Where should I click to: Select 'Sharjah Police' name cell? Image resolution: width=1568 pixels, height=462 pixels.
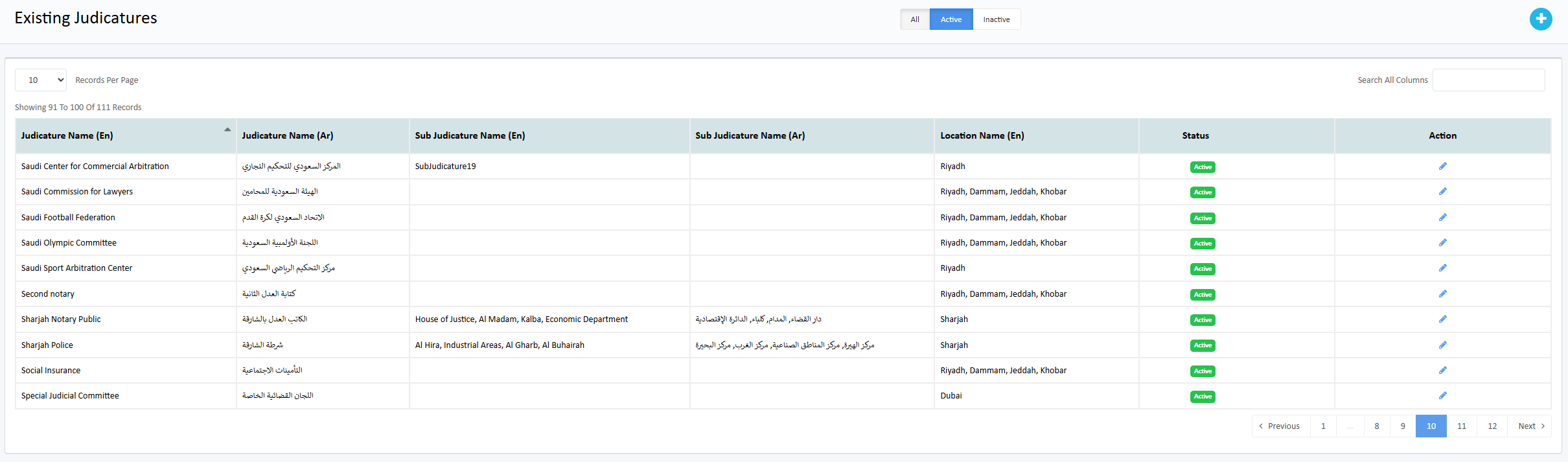click(126, 345)
